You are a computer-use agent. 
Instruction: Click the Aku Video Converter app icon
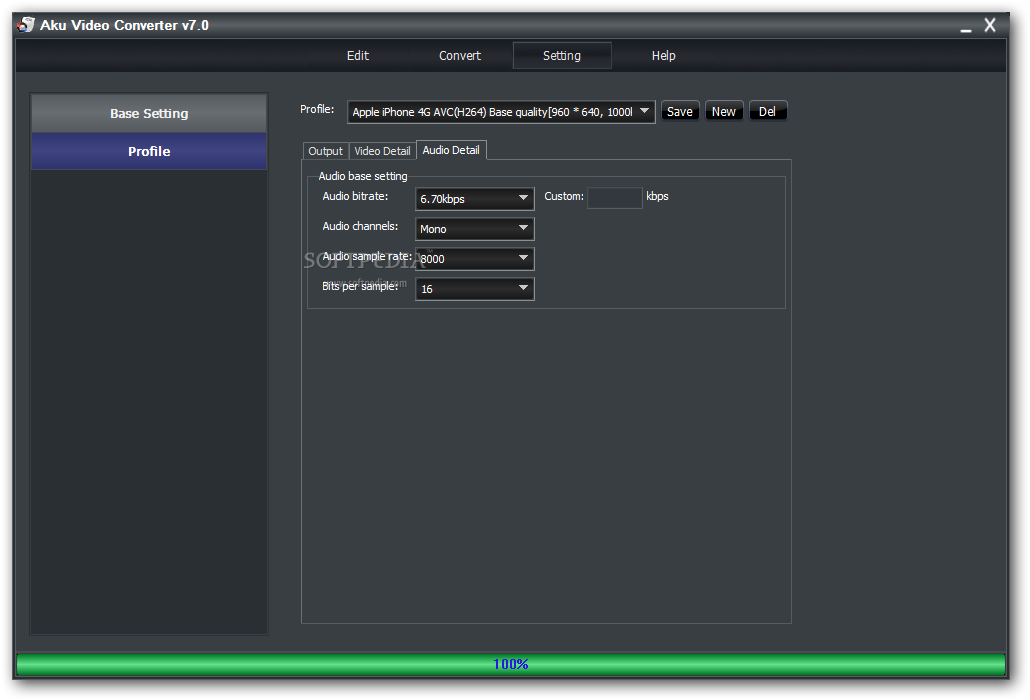(x=26, y=25)
